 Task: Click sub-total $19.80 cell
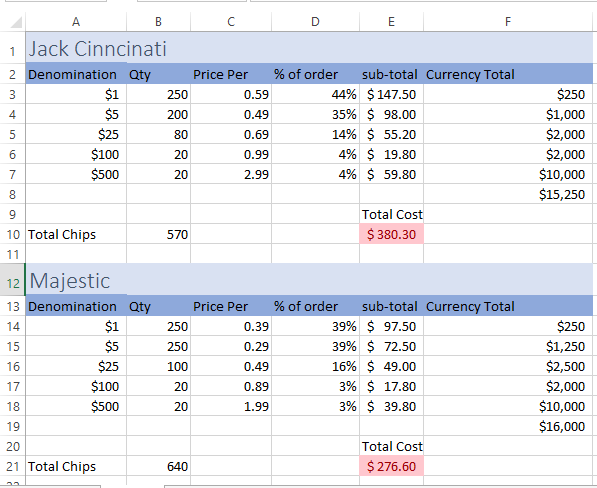point(391,154)
